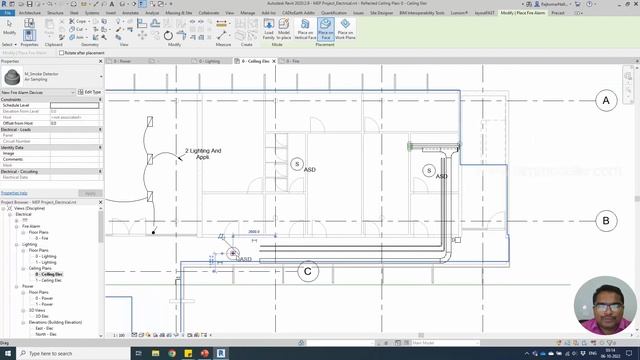Open the Type Properties icon above Properties
The width and height of the screenshot is (640, 360).
[29, 23]
